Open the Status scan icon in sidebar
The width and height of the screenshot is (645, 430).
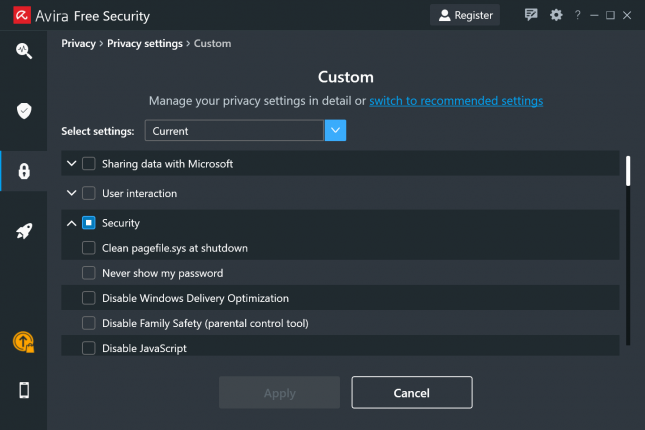tap(24, 51)
